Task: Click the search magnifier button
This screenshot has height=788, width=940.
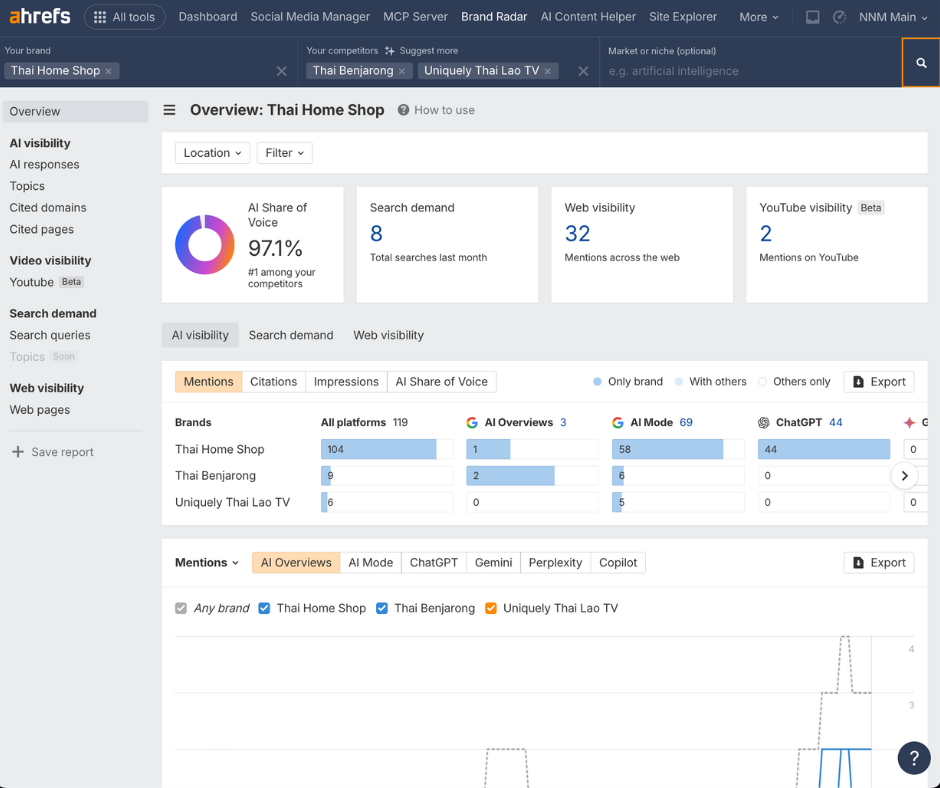Action: click(x=921, y=63)
